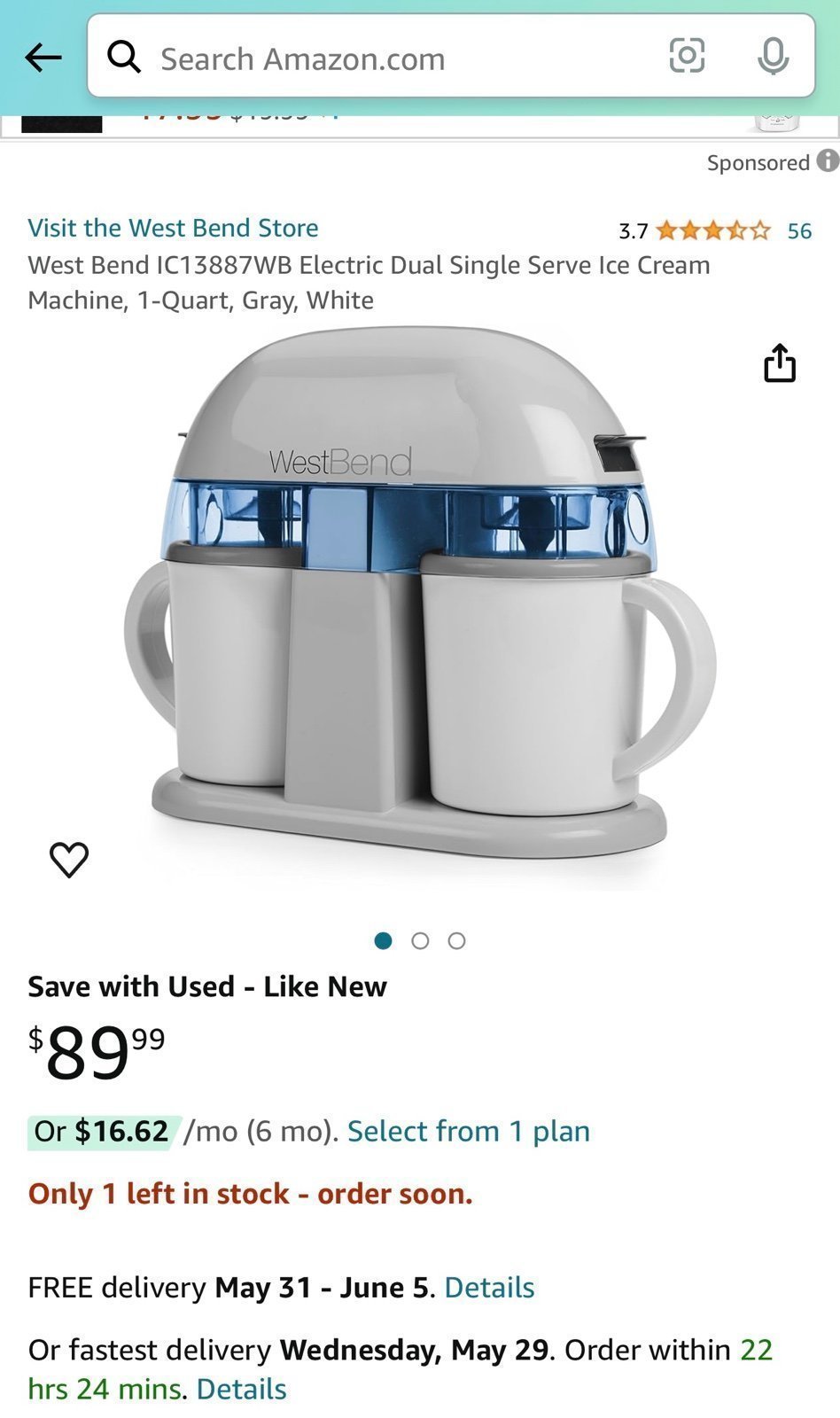
Task: Tap the search magnifier icon
Action: [124, 58]
